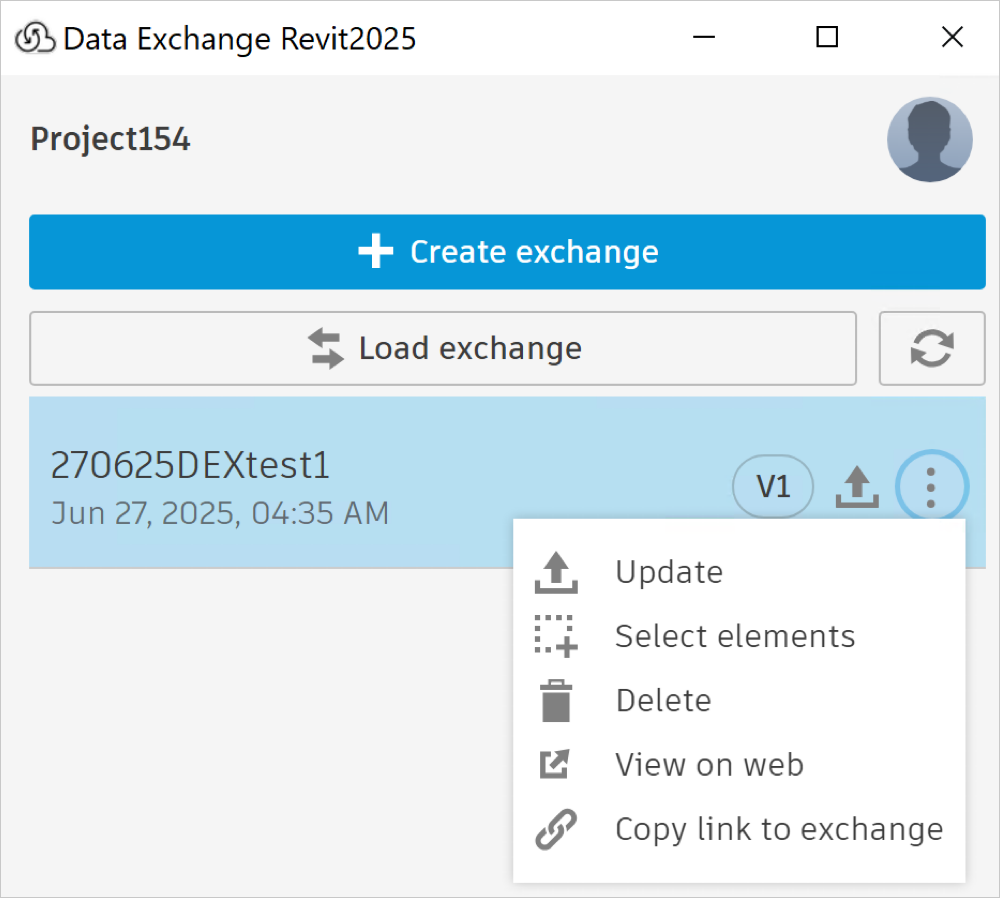
Task: Choose Delete from the context menu
Action: (739, 700)
